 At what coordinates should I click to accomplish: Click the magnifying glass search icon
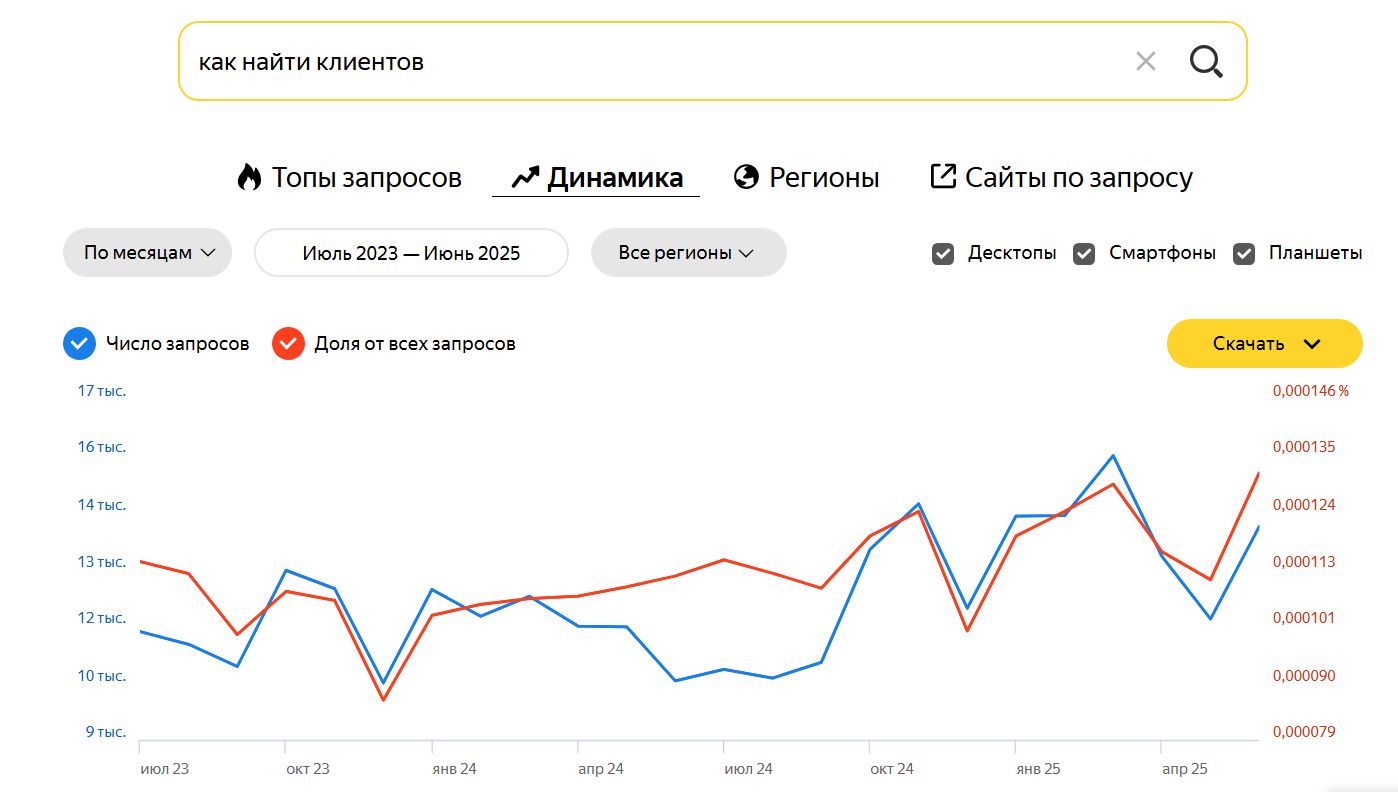click(1206, 62)
